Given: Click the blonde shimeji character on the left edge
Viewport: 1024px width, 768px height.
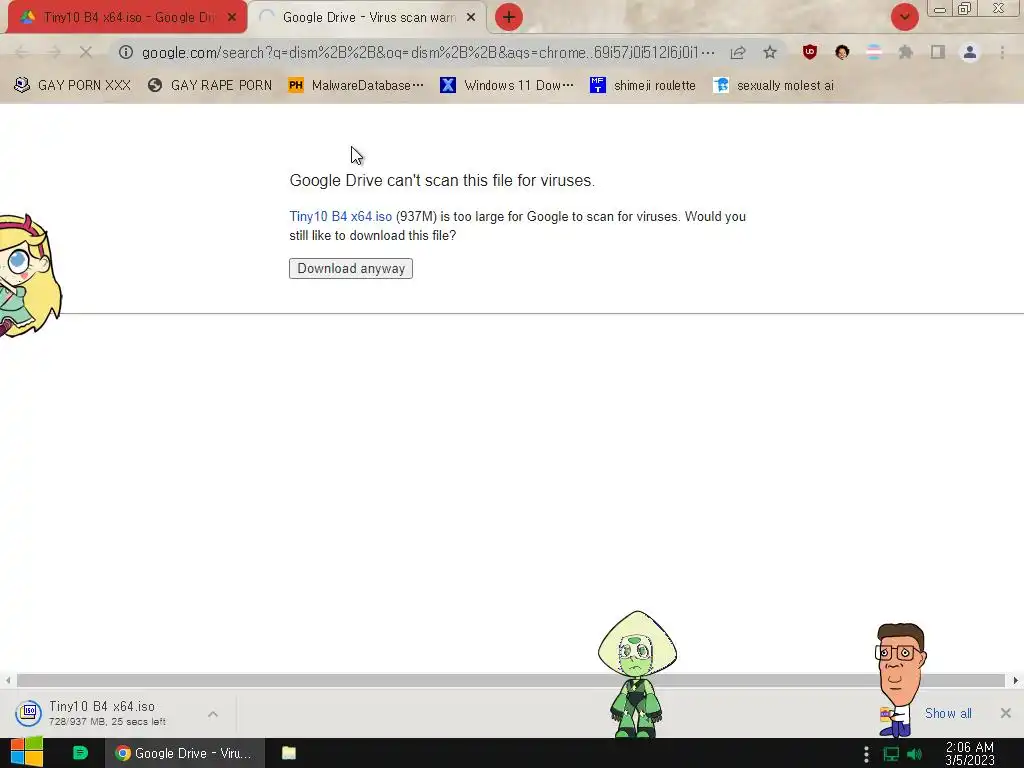Looking at the screenshot, I should pyautogui.click(x=29, y=274).
